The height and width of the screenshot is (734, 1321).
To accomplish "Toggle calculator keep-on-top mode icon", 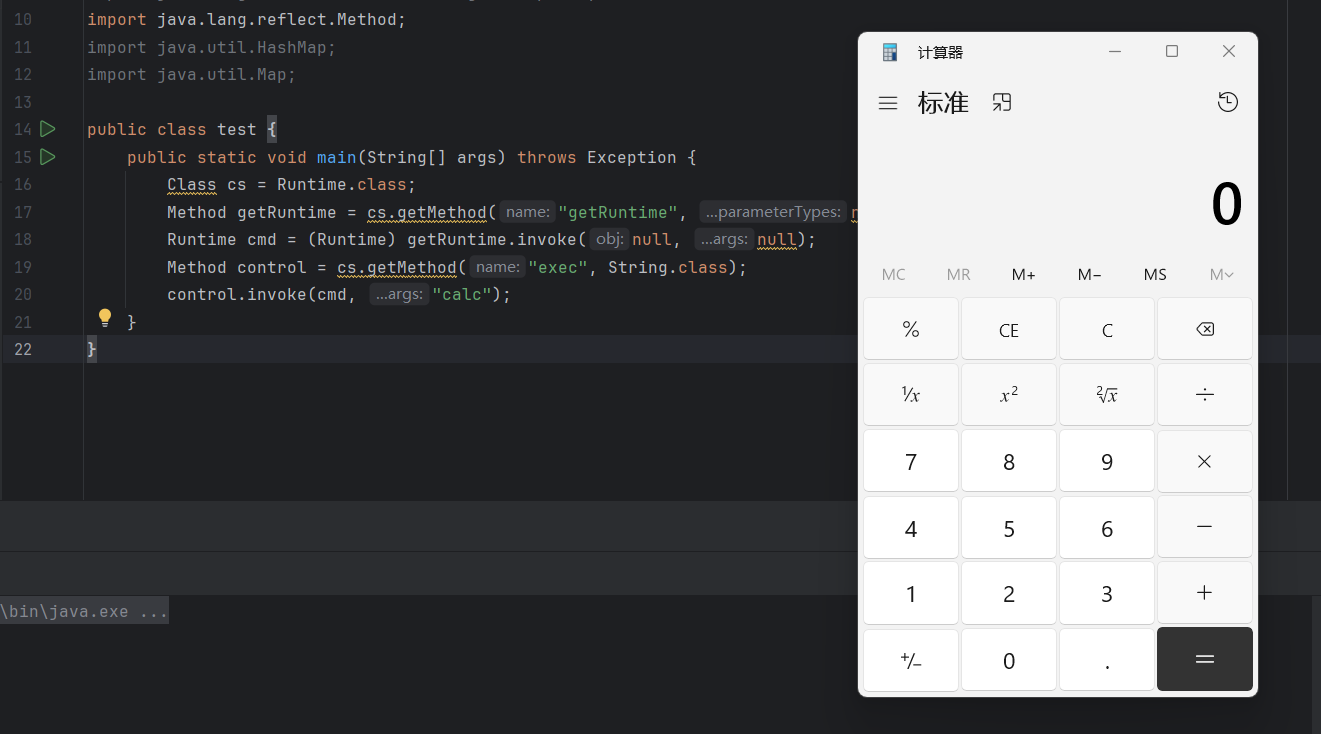I will pyautogui.click(x=1002, y=102).
